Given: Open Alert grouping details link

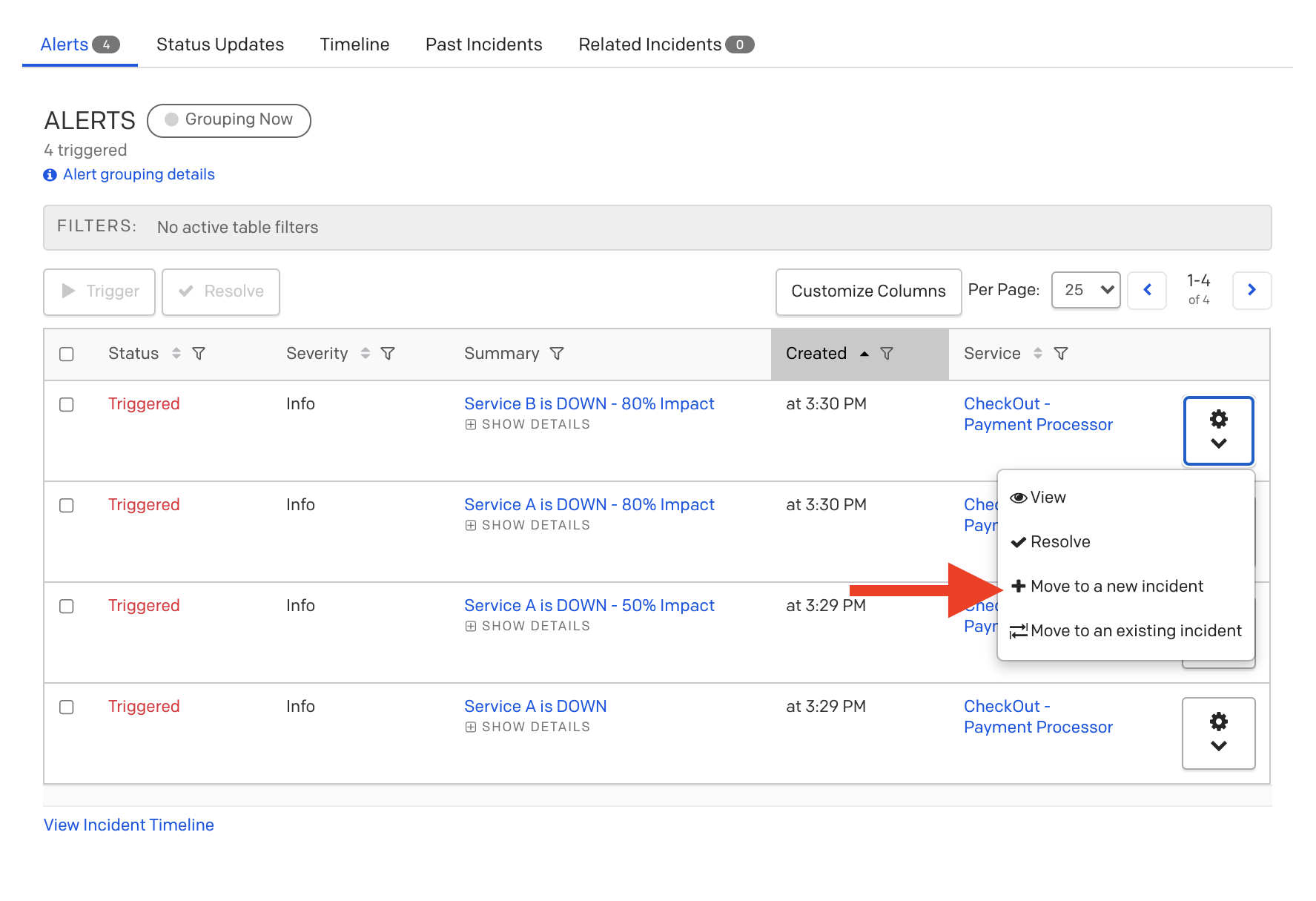Looking at the screenshot, I should tap(139, 174).
